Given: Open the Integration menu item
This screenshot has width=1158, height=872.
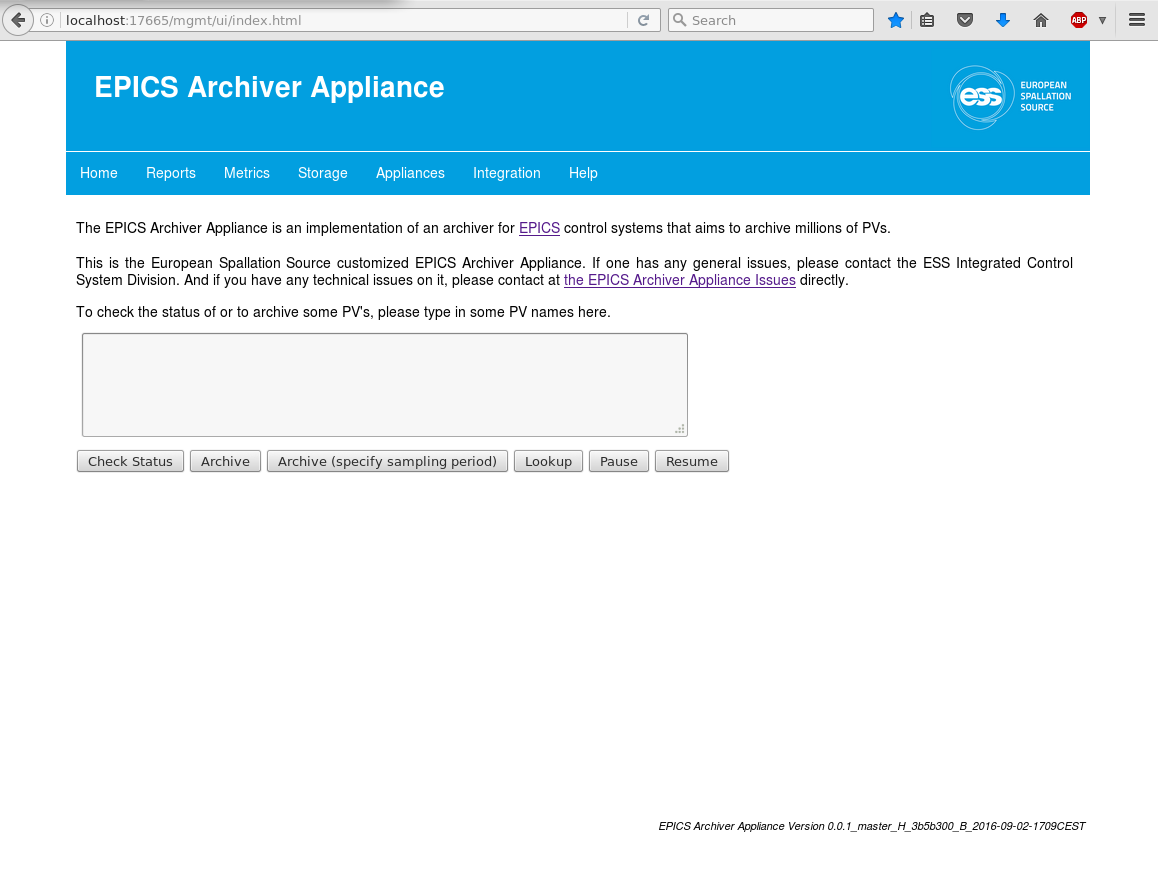Looking at the screenshot, I should (507, 173).
